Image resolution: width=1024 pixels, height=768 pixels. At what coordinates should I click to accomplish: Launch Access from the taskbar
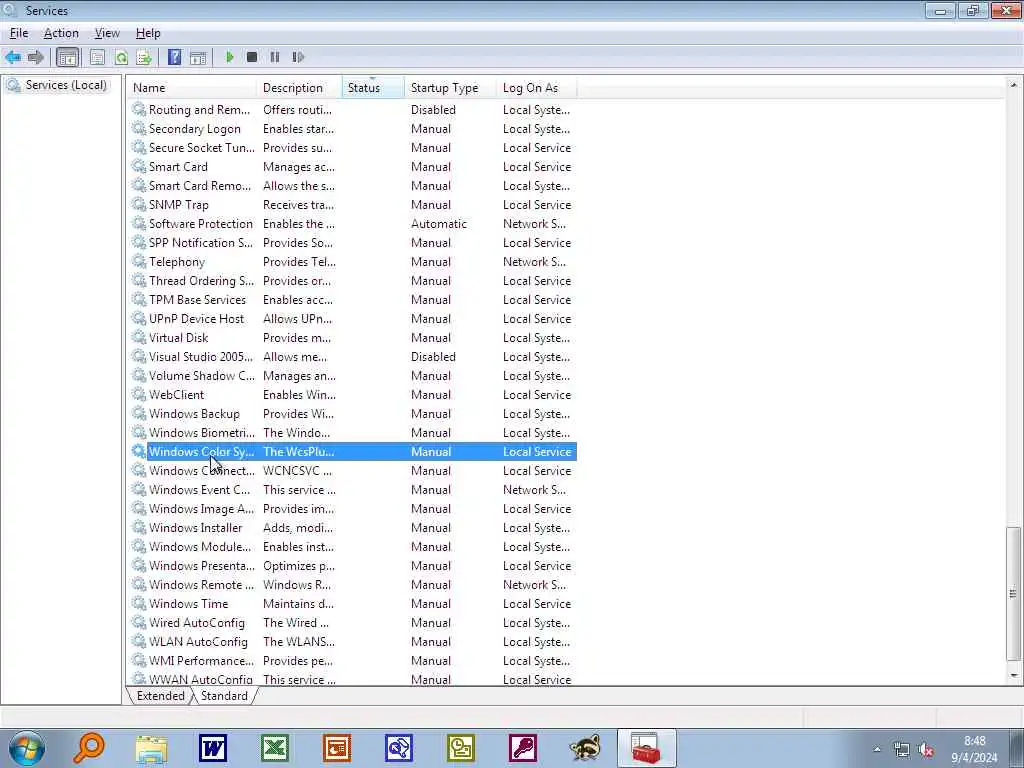click(x=523, y=748)
